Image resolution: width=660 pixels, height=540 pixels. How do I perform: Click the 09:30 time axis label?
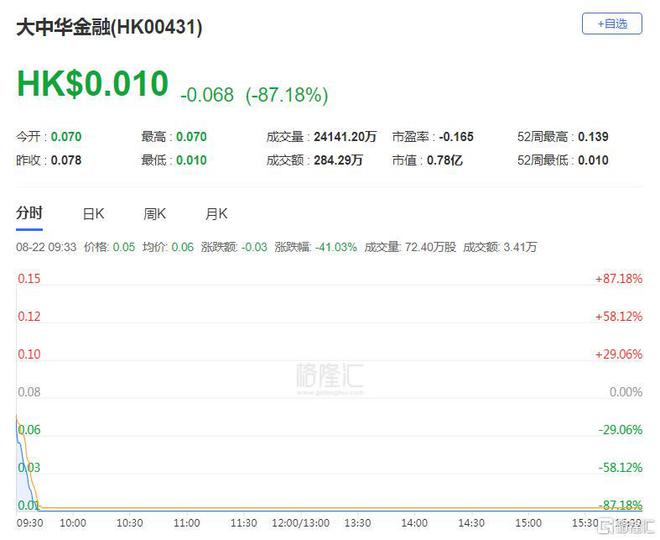30,523
